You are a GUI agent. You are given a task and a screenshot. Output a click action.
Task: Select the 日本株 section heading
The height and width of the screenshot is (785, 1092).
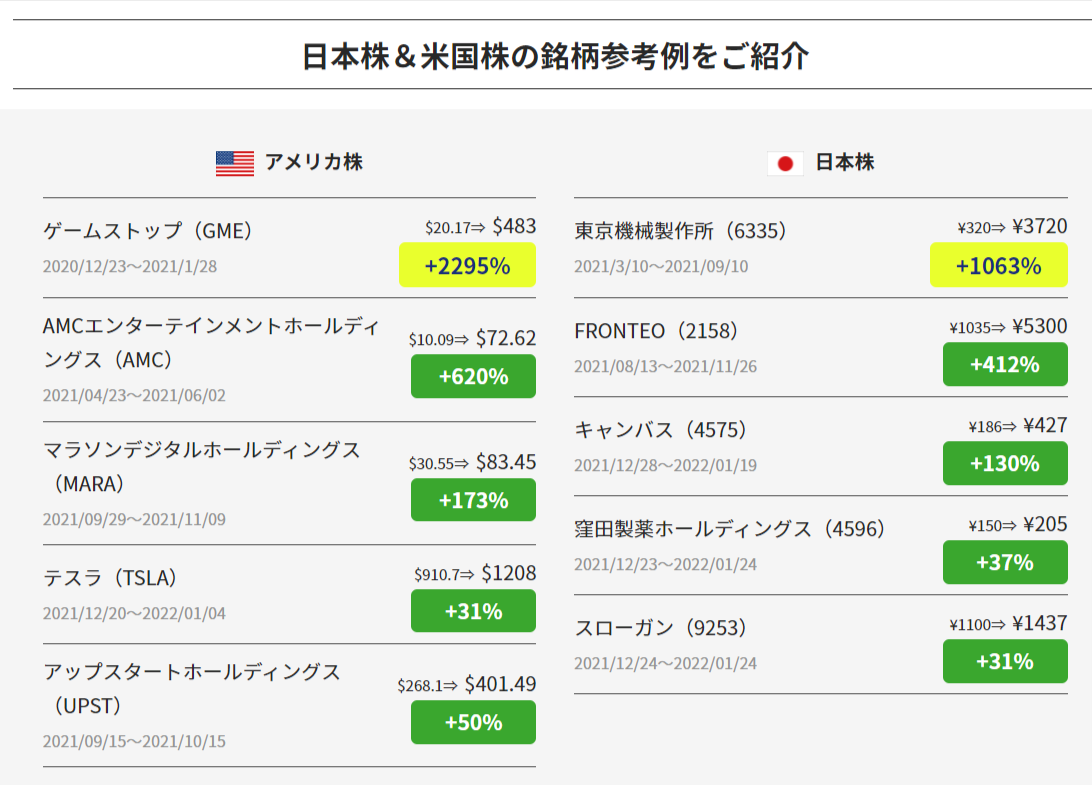845,162
